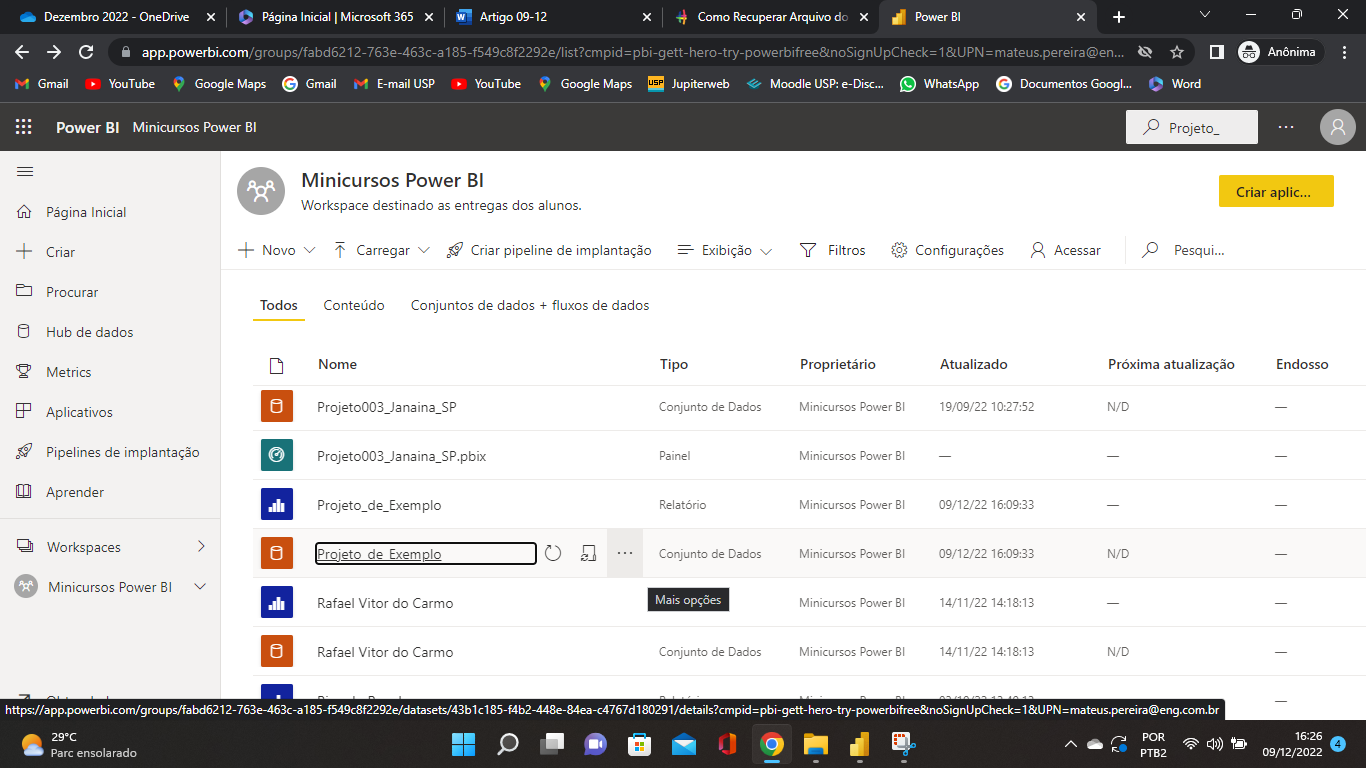Screen dimensions: 1366x768
Task: Switch to Dezembro 2022 - OneDrive browser tab
Action: coord(116,17)
